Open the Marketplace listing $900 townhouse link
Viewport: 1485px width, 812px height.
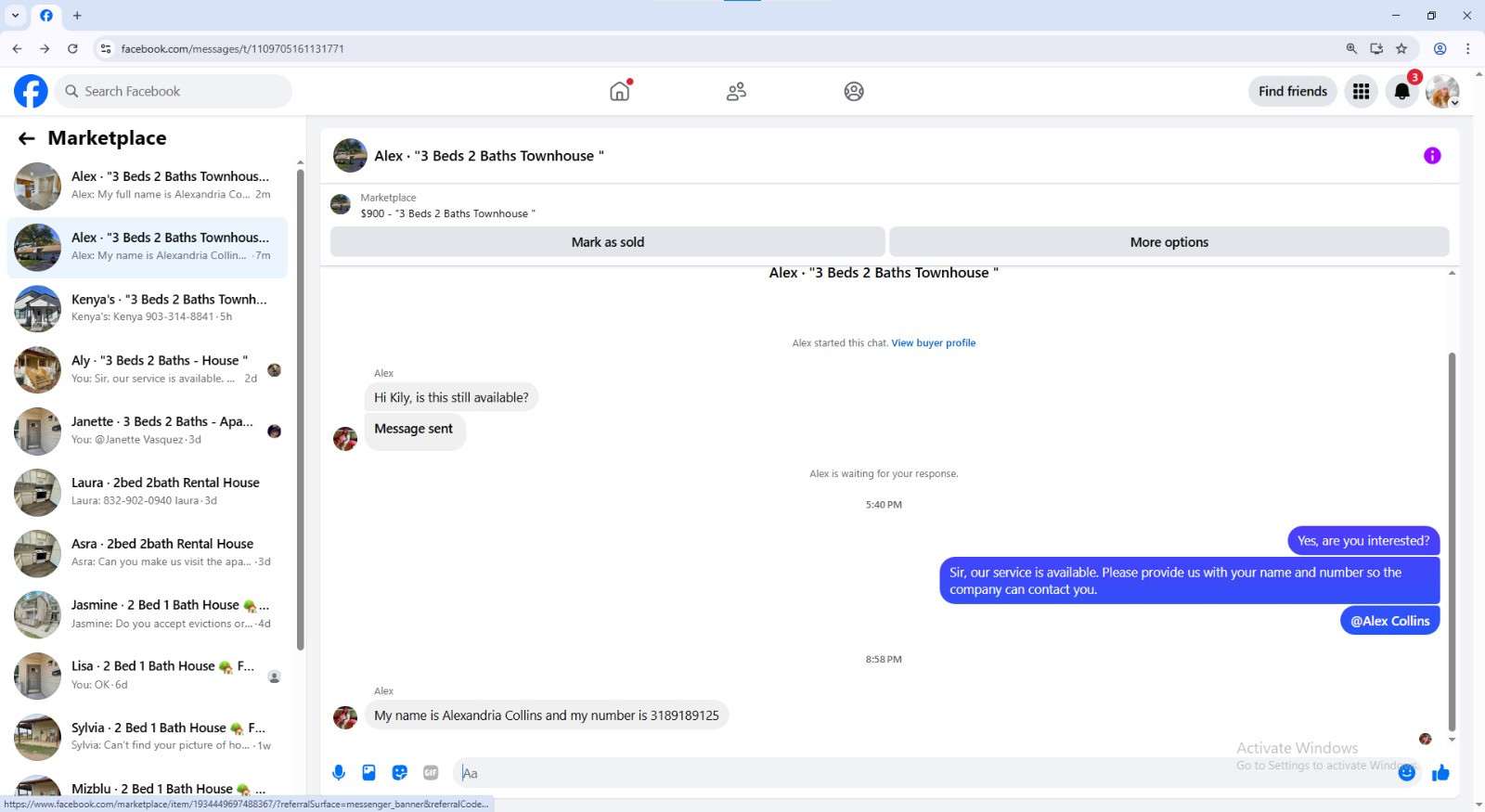tap(448, 213)
